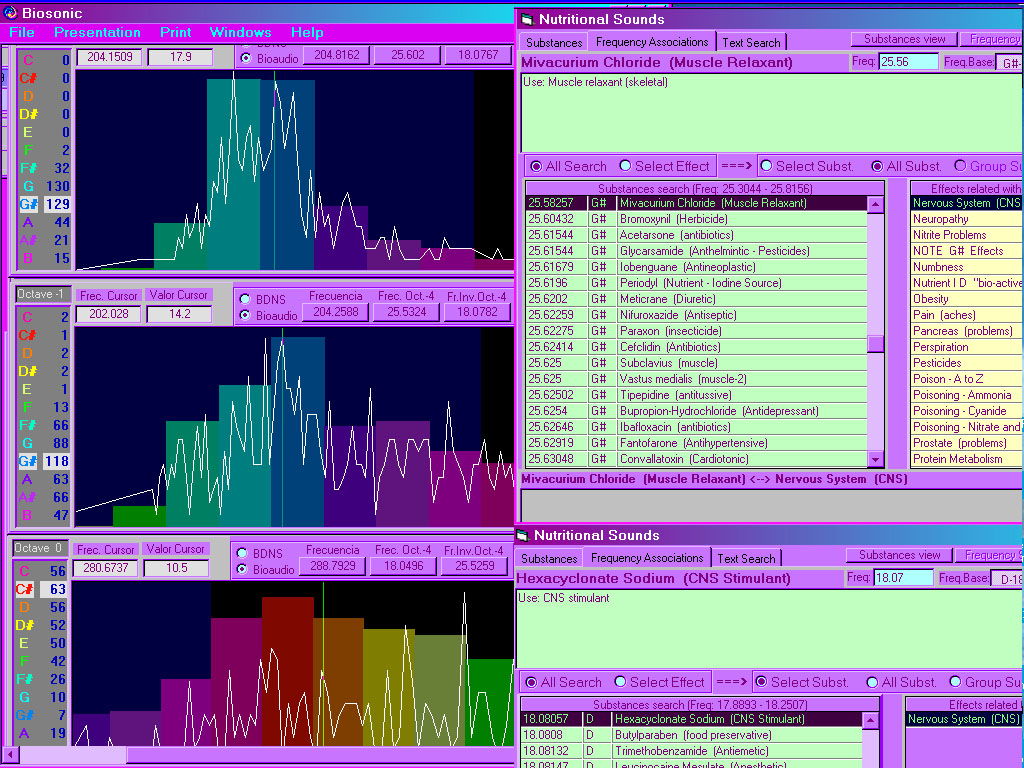
Task: Enable BDNS mode in the bottom spectrum panel
Action: (242, 553)
